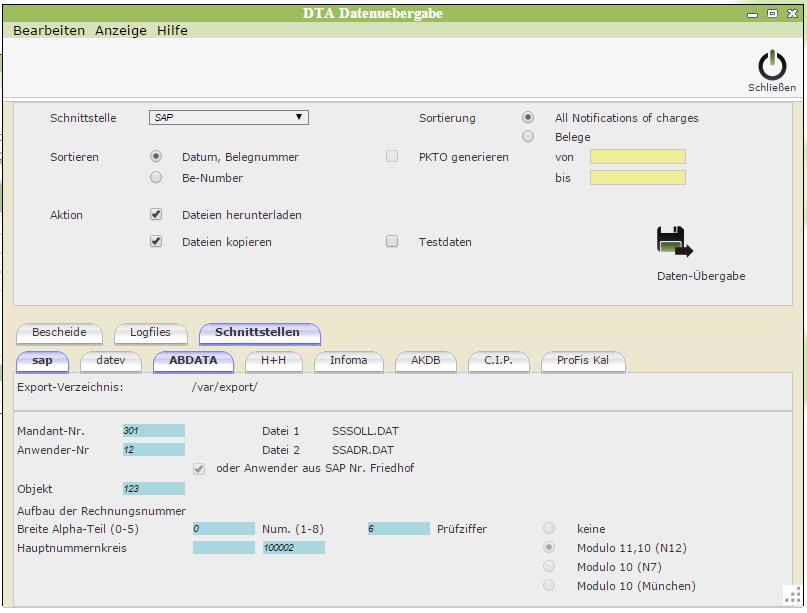Switch to the Logfiles tab
Image resolution: width=807 pixels, height=613 pixels.
coord(150,333)
